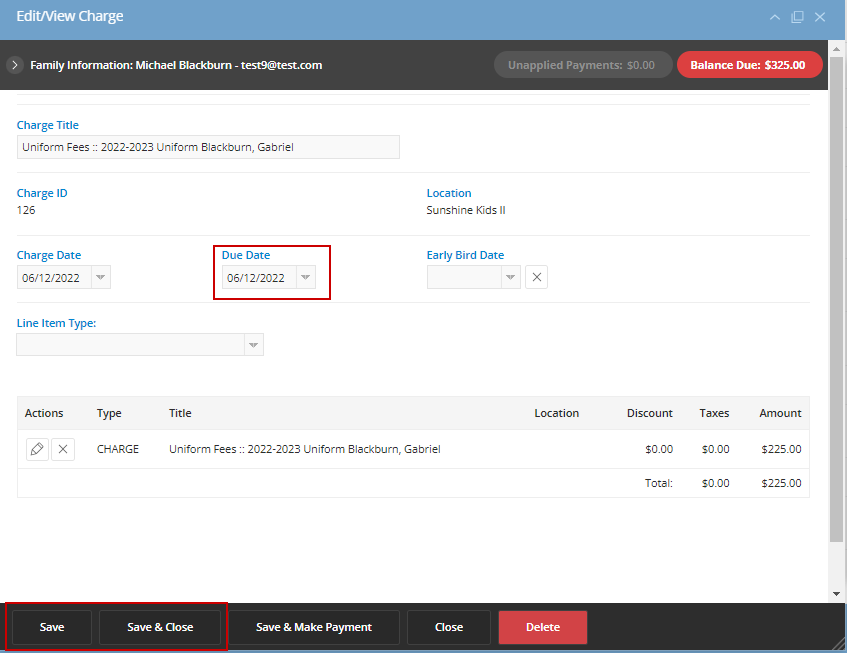Open the Charge Date calendar dropdown
This screenshot has width=847, height=653.
tap(100, 277)
